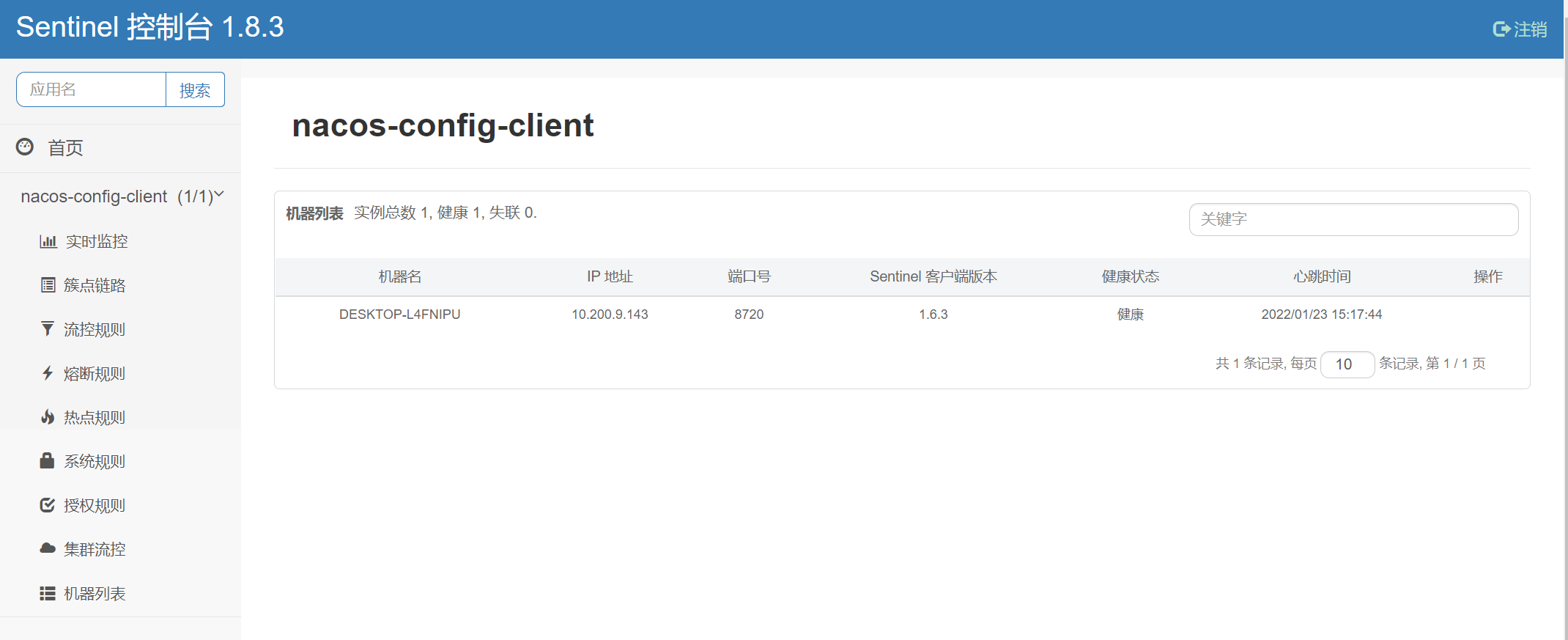
Task: Click the 健康状态 column header
Action: [1131, 276]
